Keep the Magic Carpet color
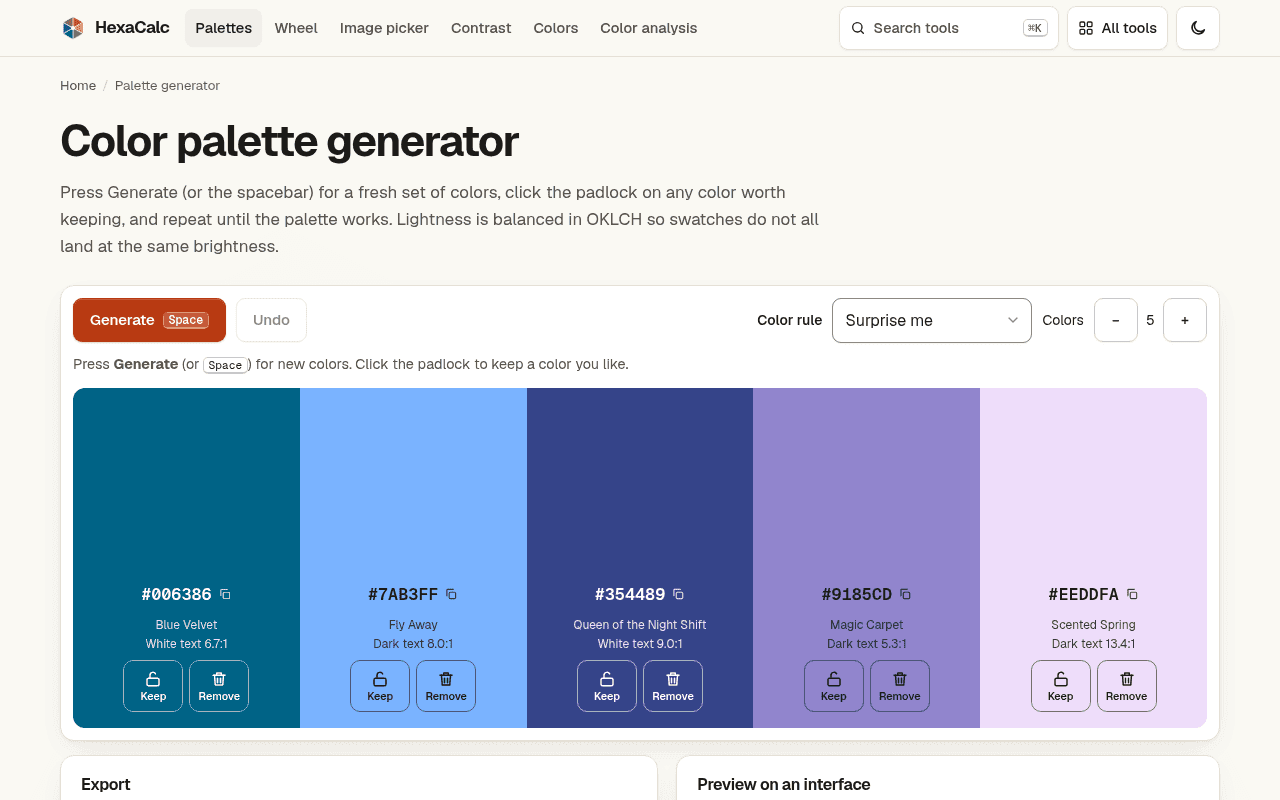This screenshot has height=800, width=1280. click(834, 686)
